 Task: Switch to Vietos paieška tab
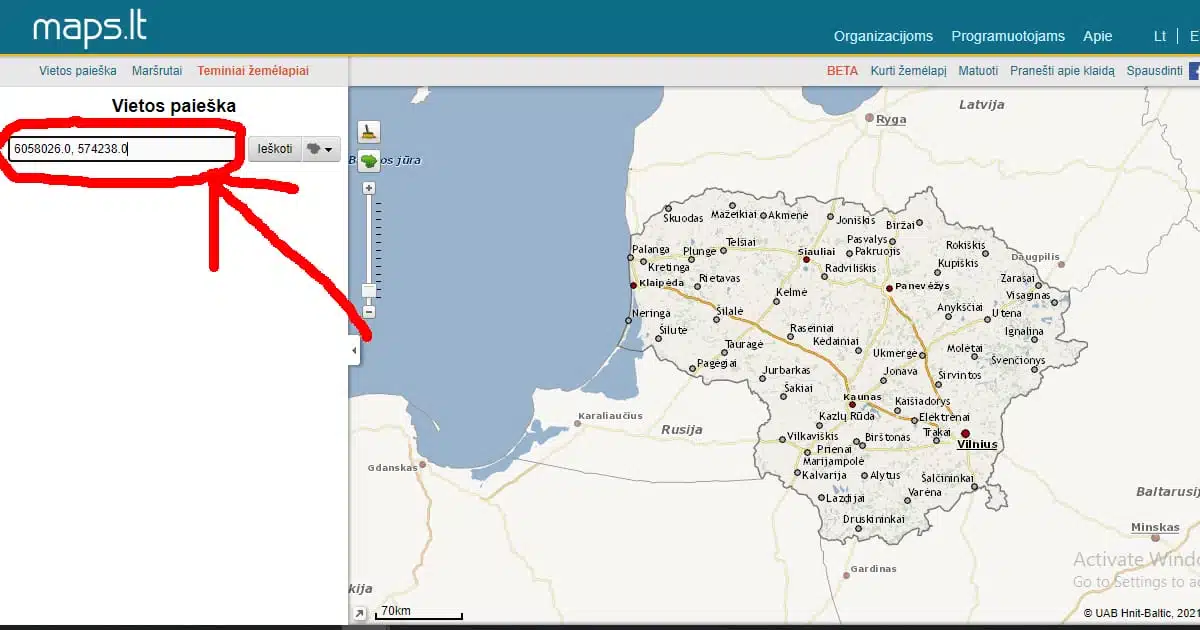(x=78, y=71)
